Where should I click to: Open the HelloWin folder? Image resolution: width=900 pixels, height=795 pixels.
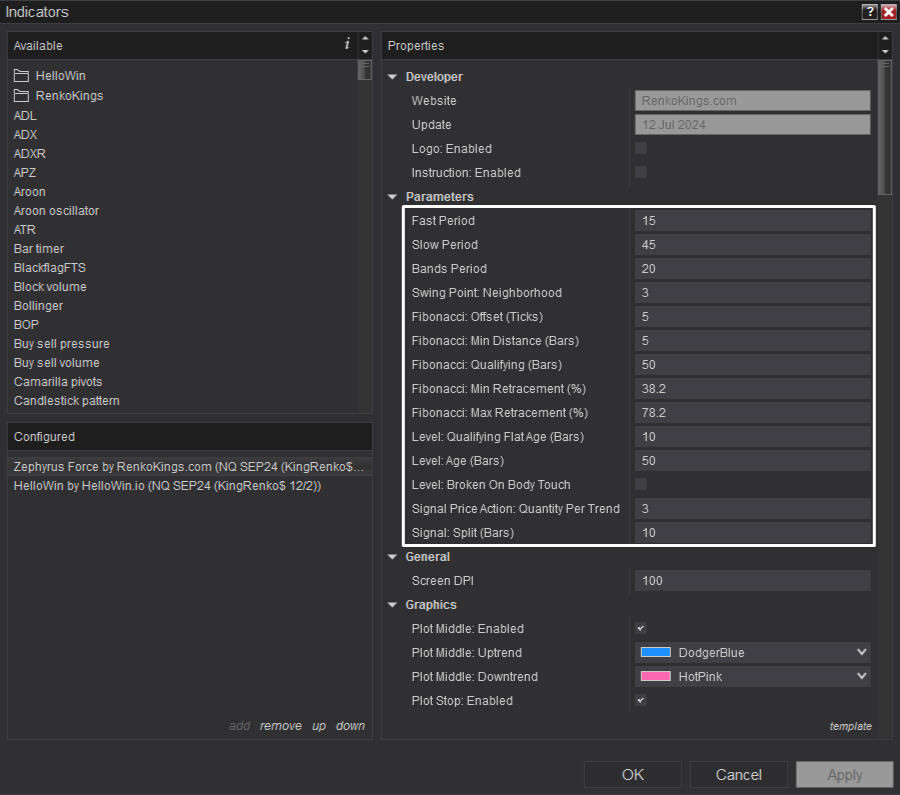click(60, 76)
